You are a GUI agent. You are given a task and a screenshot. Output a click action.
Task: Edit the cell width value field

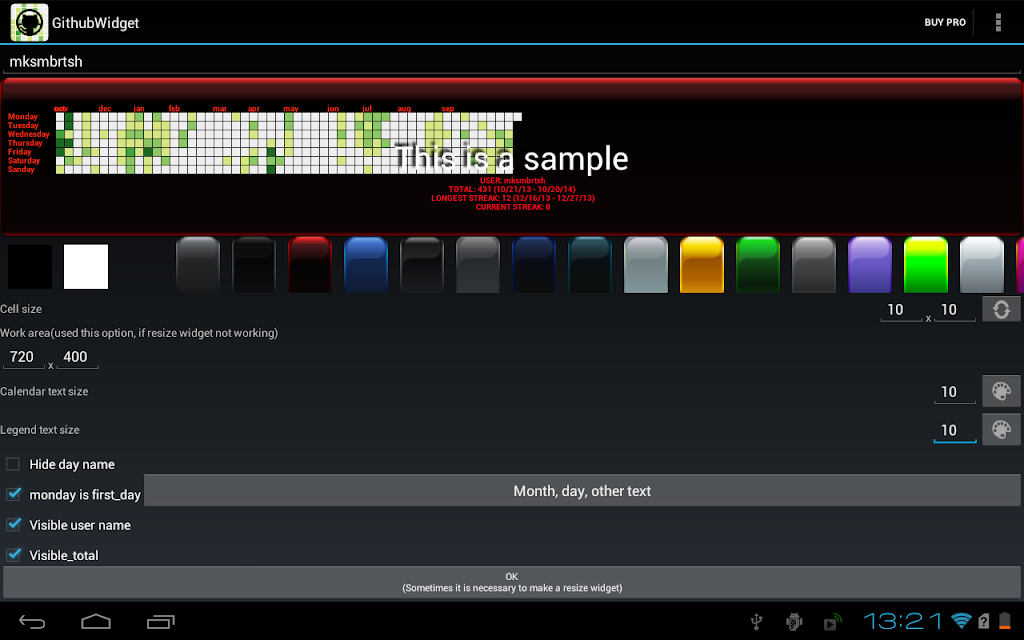[x=901, y=310]
